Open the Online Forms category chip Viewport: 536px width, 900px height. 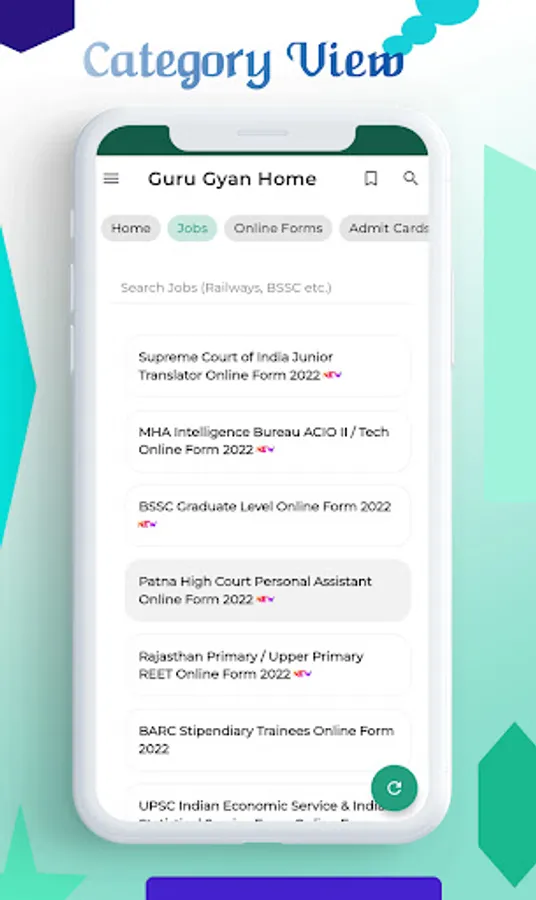(278, 228)
